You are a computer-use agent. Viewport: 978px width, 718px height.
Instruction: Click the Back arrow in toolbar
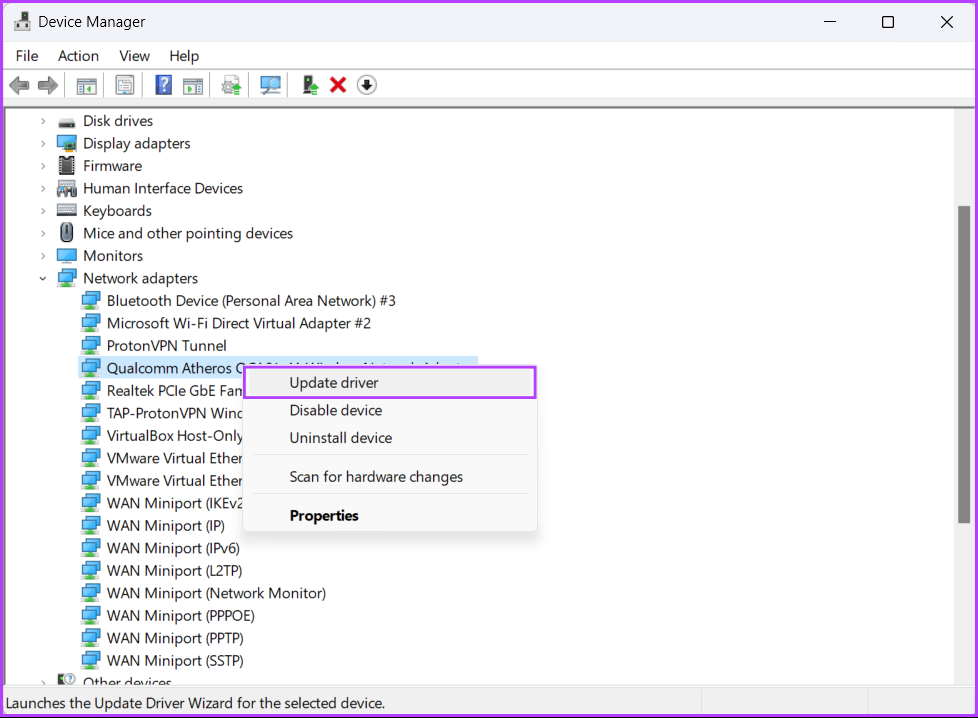coord(19,85)
